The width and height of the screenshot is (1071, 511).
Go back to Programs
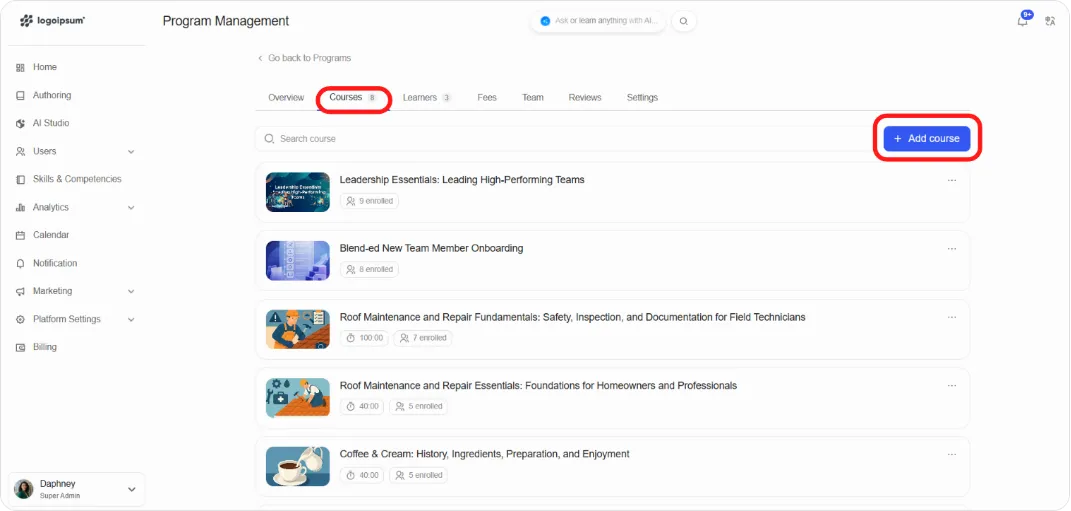click(x=304, y=58)
